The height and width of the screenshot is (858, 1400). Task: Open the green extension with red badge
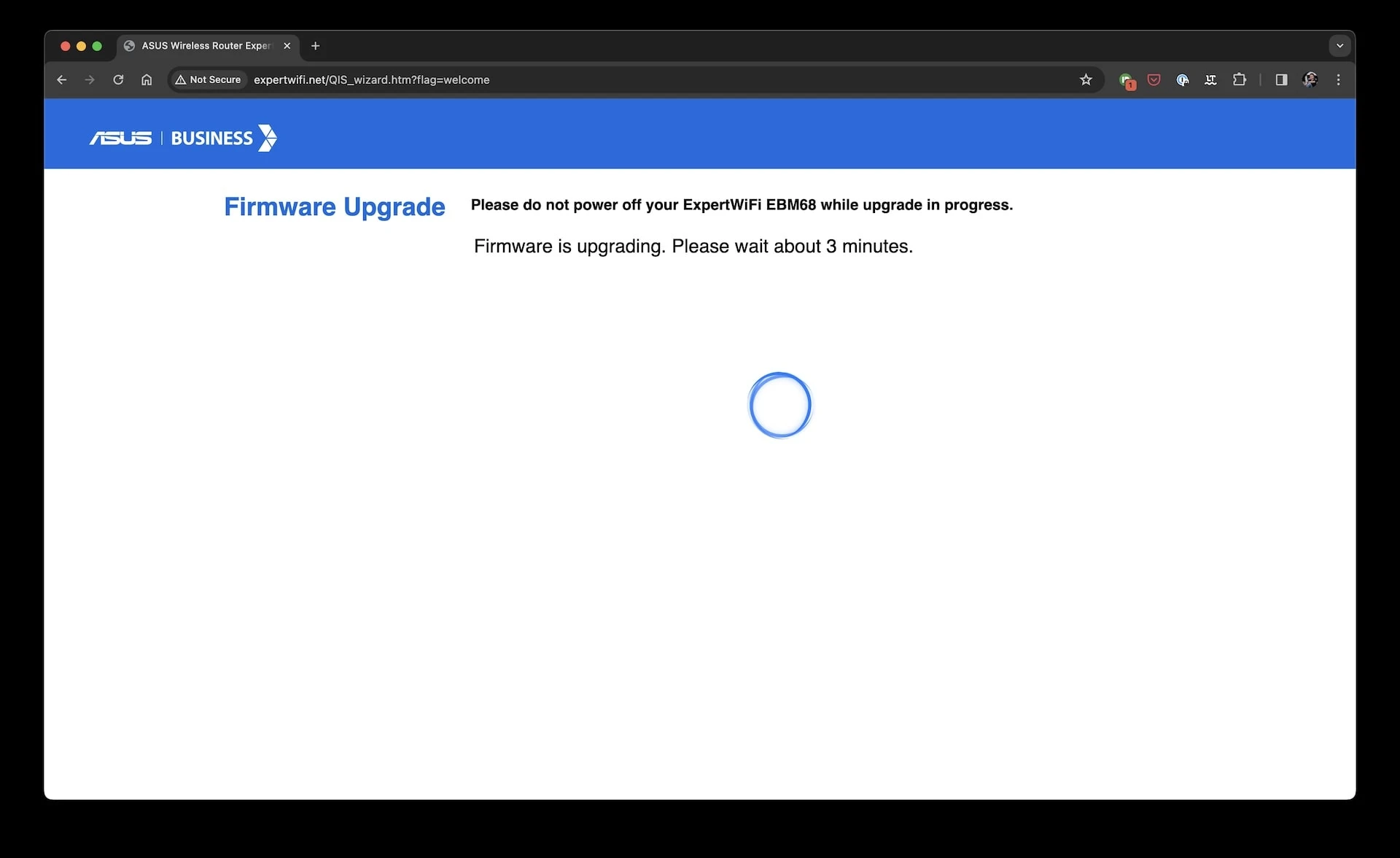[1127, 80]
